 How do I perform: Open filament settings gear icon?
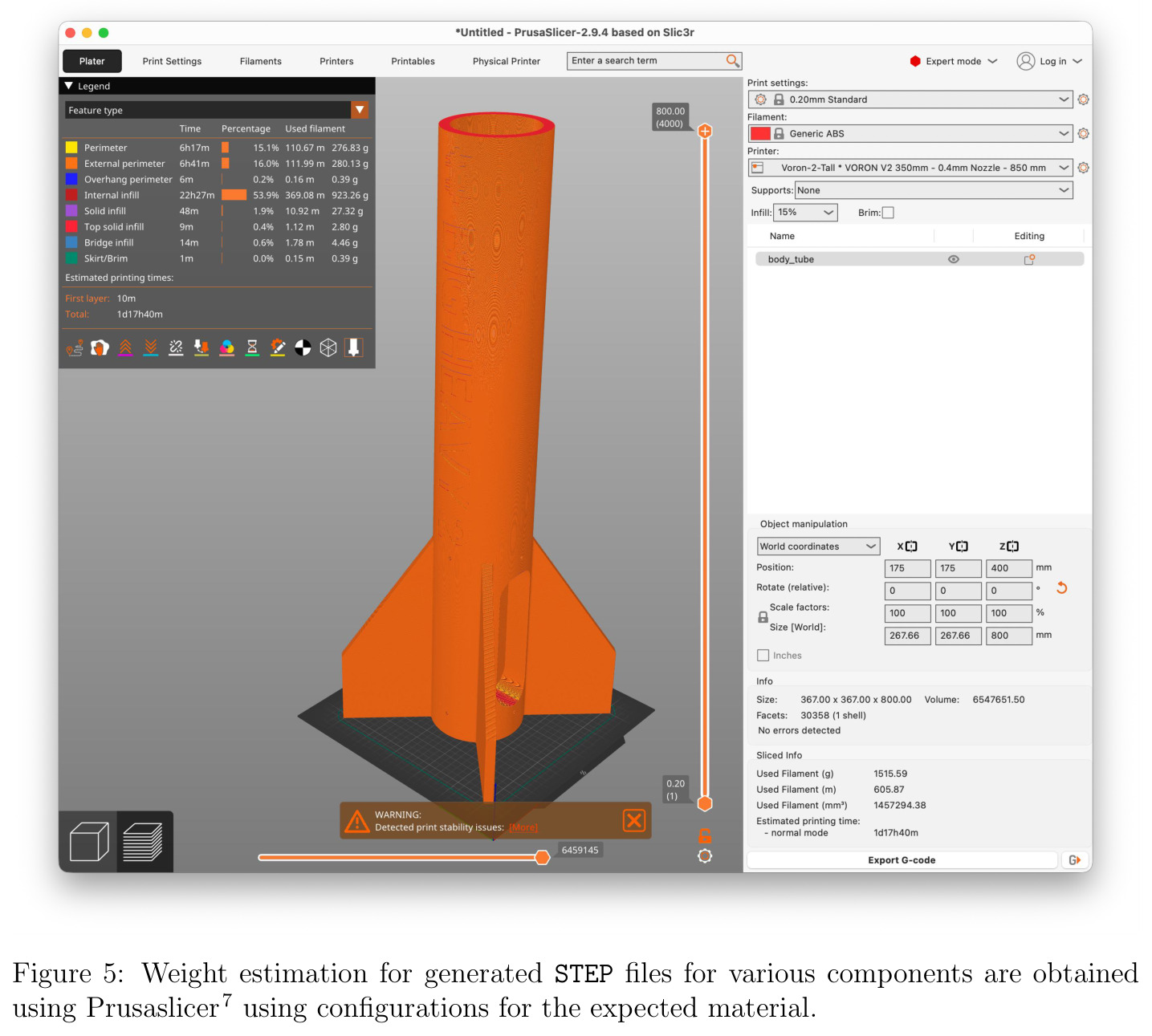click(x=1083, y=134)
